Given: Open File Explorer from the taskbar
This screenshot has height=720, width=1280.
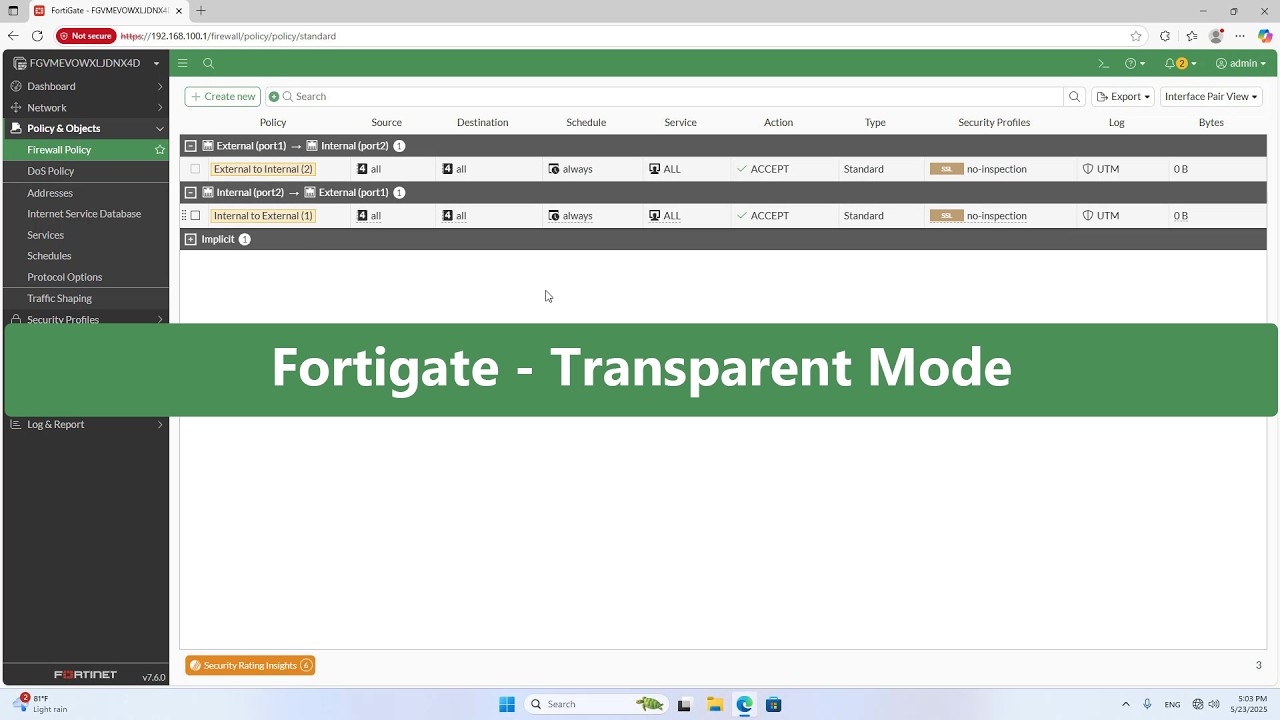Looking at the screenshot, I should pyautogui.click(x=714, y=704).
